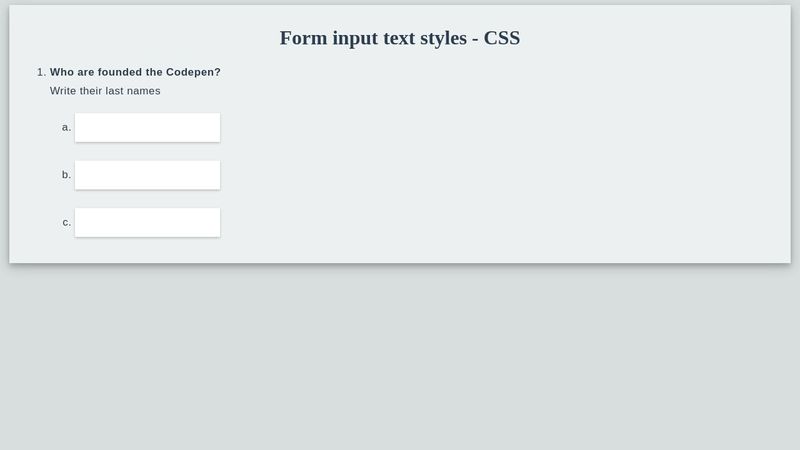The height and width of the screenshot is (450, 800).
Task: Click the word 'Who' in the question
Action: [62, 72]
